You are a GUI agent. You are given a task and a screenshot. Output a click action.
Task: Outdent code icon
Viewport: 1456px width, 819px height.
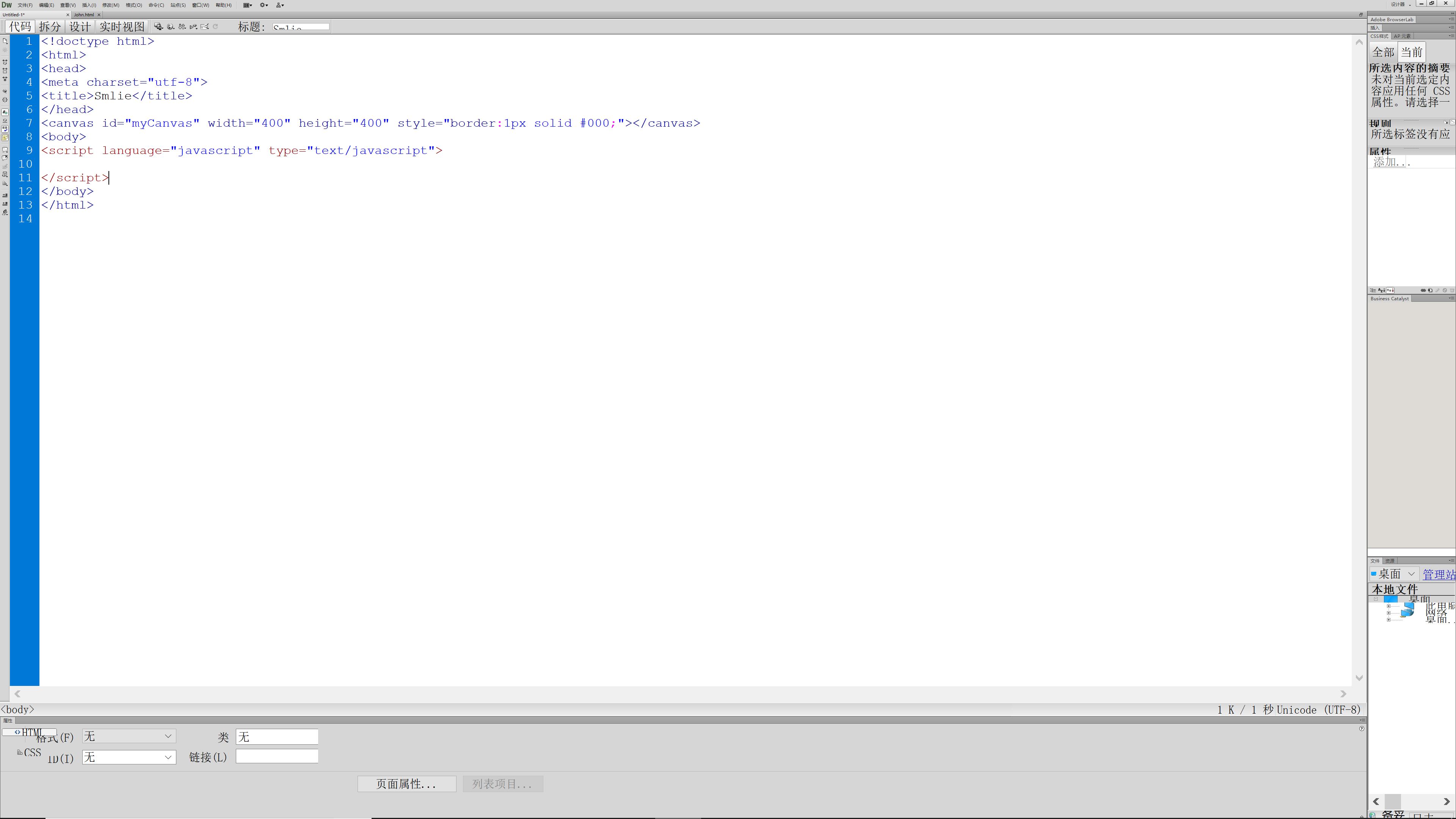coord(5,204)
